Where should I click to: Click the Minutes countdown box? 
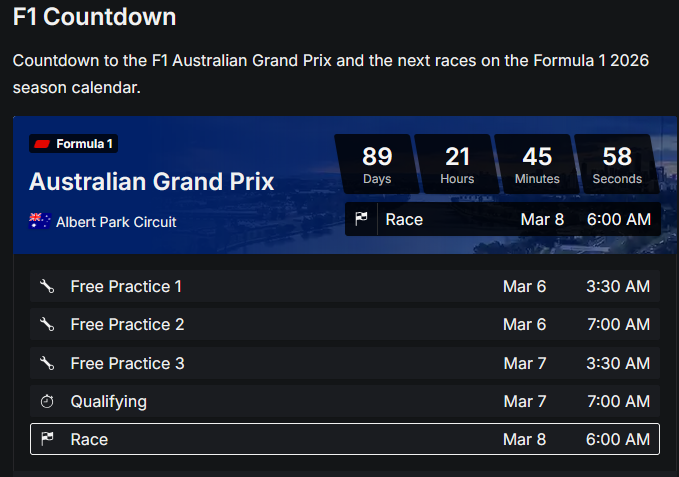pos(537,164)
